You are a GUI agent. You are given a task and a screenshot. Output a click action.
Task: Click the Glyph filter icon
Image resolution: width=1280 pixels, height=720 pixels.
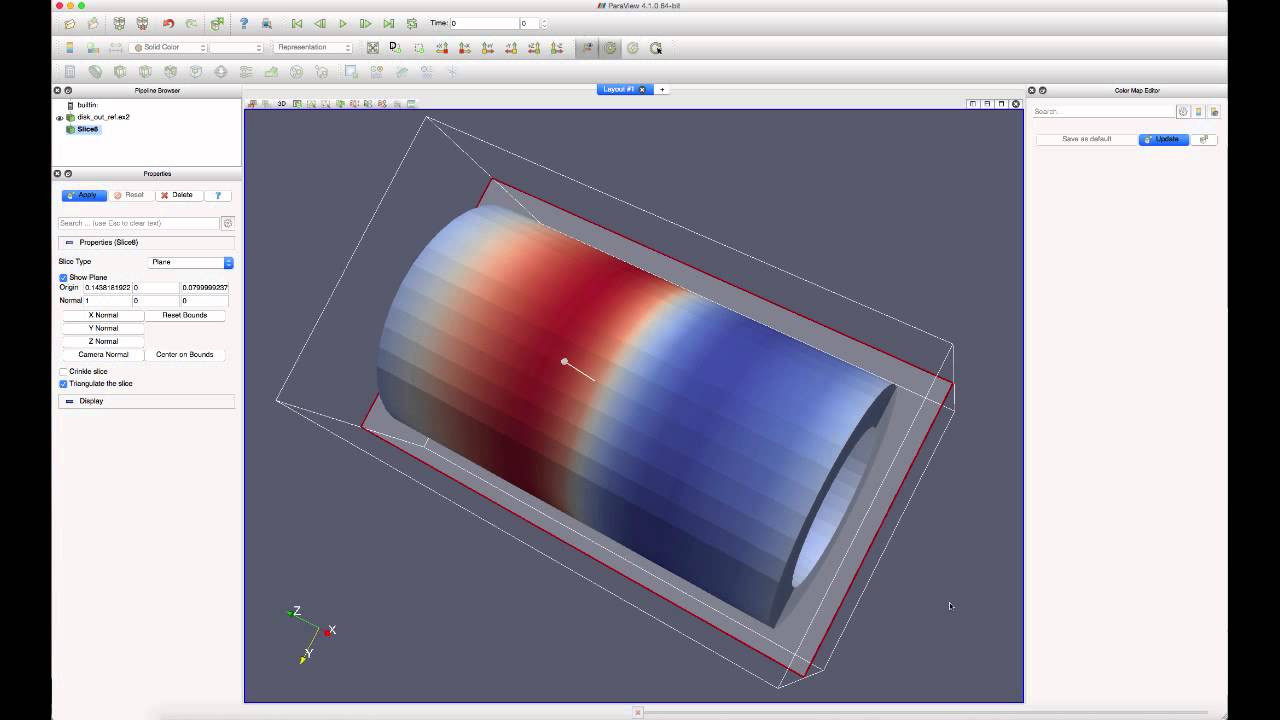click(x=221, y=72)
